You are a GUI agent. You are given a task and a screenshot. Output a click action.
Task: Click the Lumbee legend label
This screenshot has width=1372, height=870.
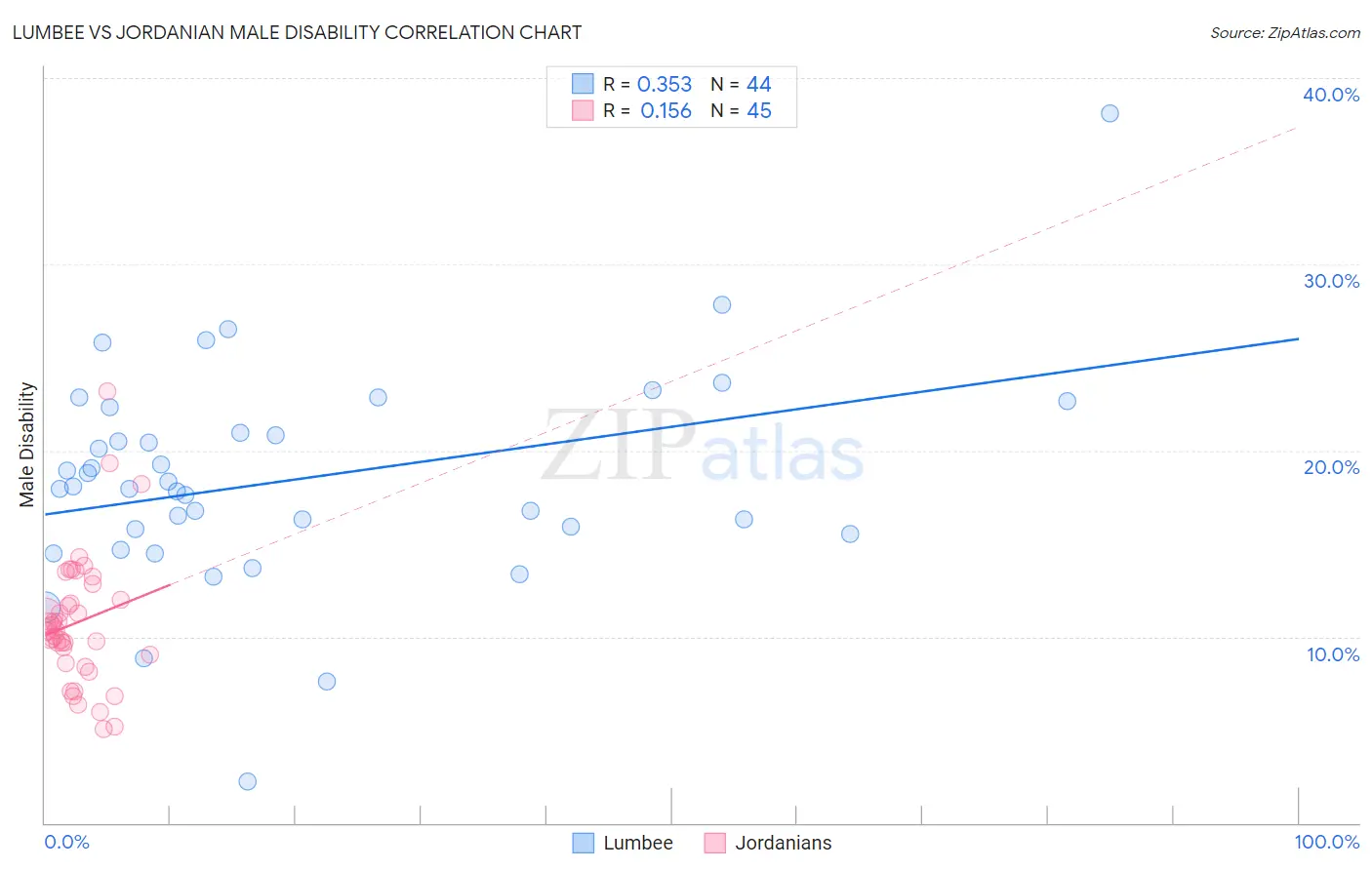click(638, 843)
